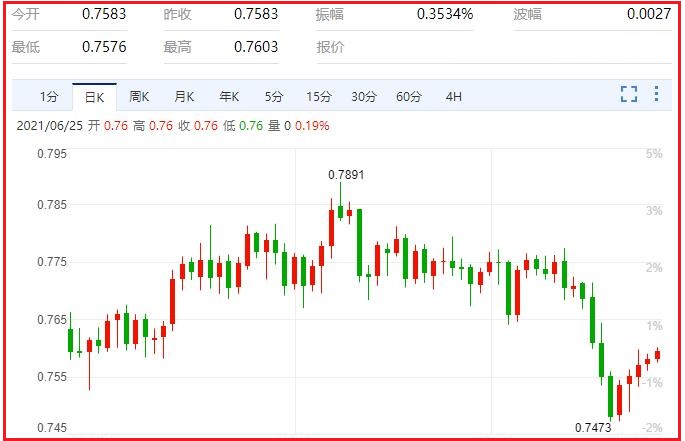685x441 pixels.
Task: Click the 0.795 axis label
Action: (52, 154)
